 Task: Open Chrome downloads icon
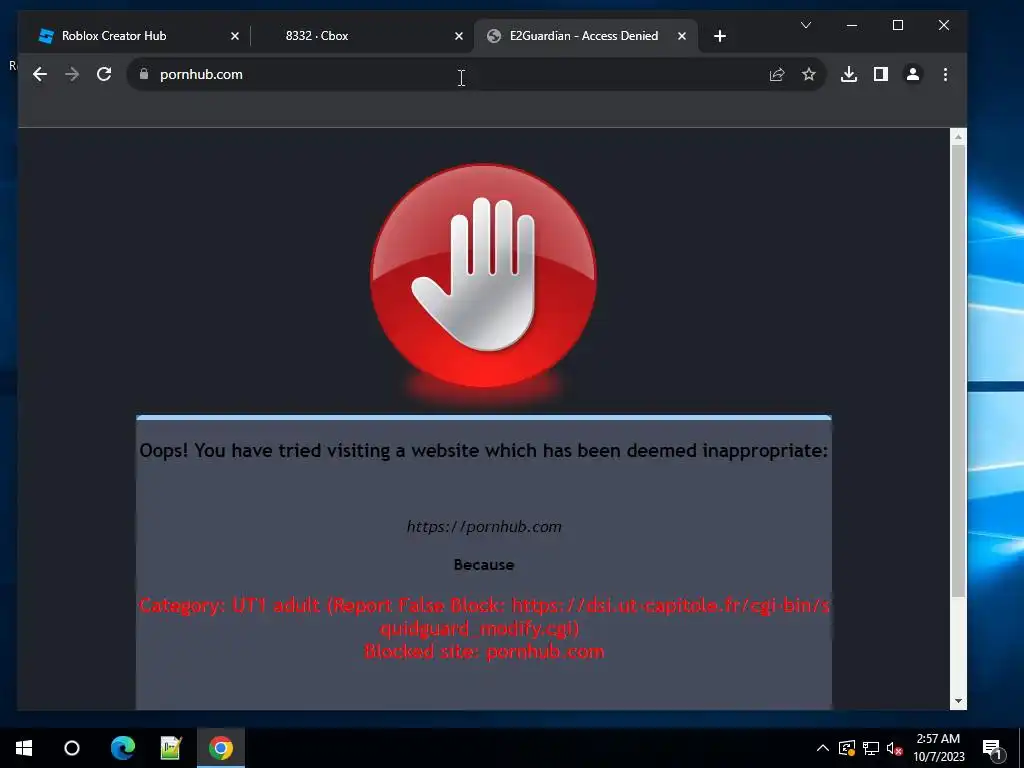pos(848,74)
